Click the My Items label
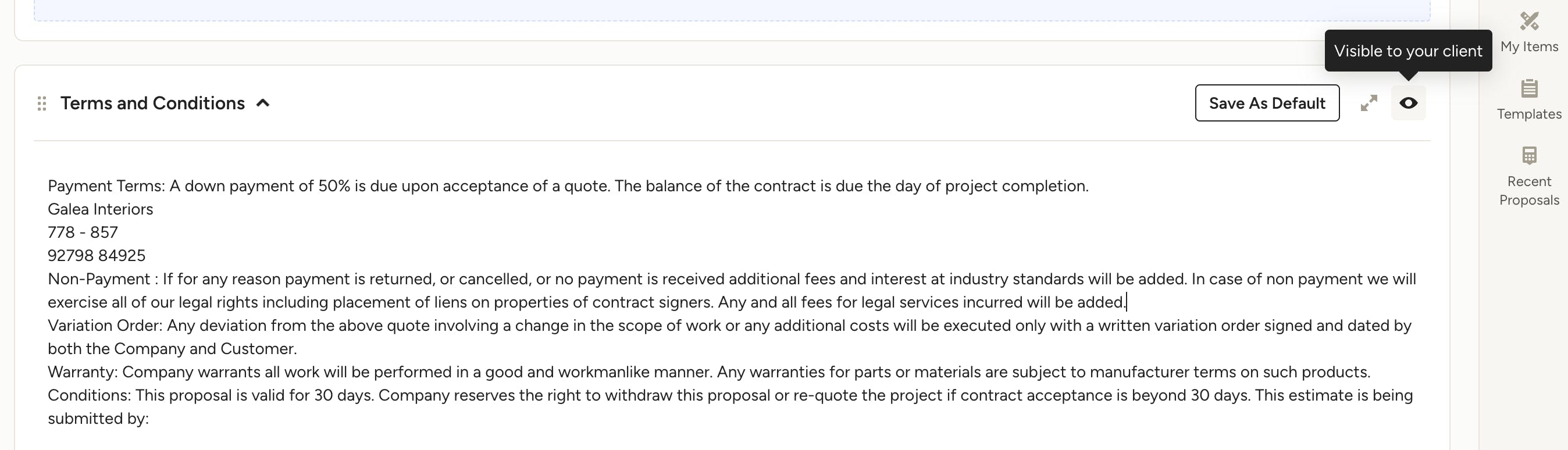The height and width of the screenshot is (450, 1568). [1529, 47]
